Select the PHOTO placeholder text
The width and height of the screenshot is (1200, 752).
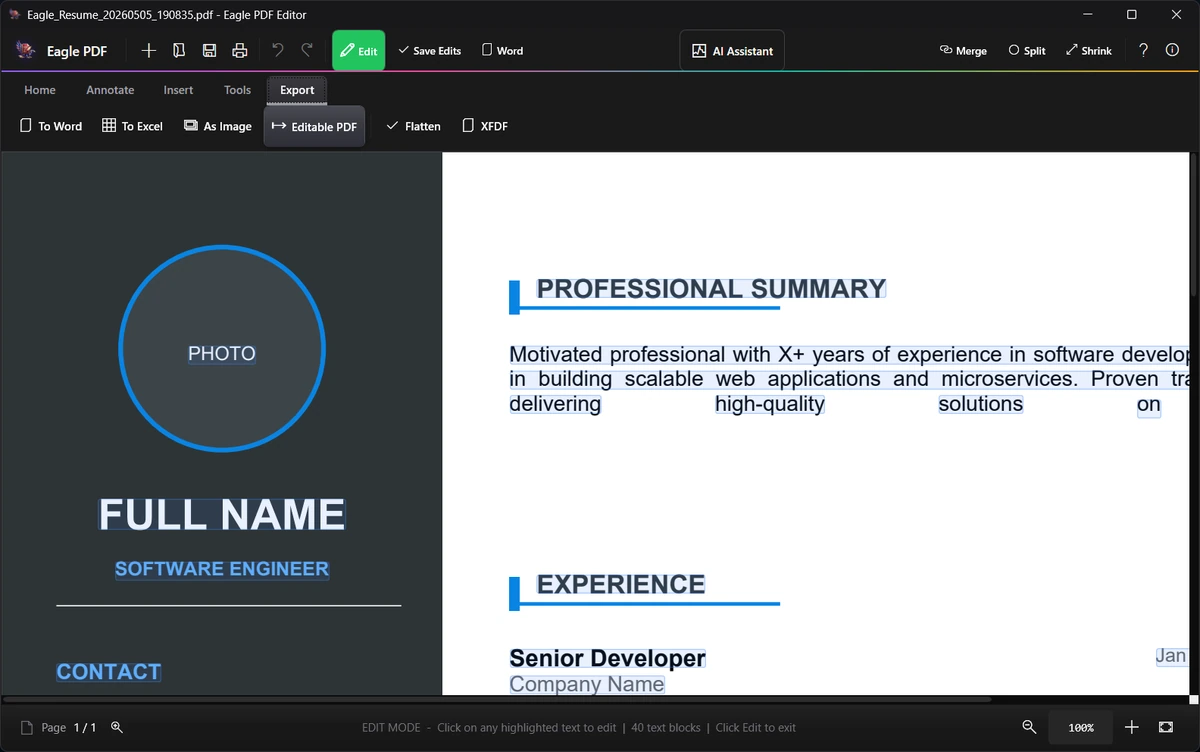tap(222, 353)
